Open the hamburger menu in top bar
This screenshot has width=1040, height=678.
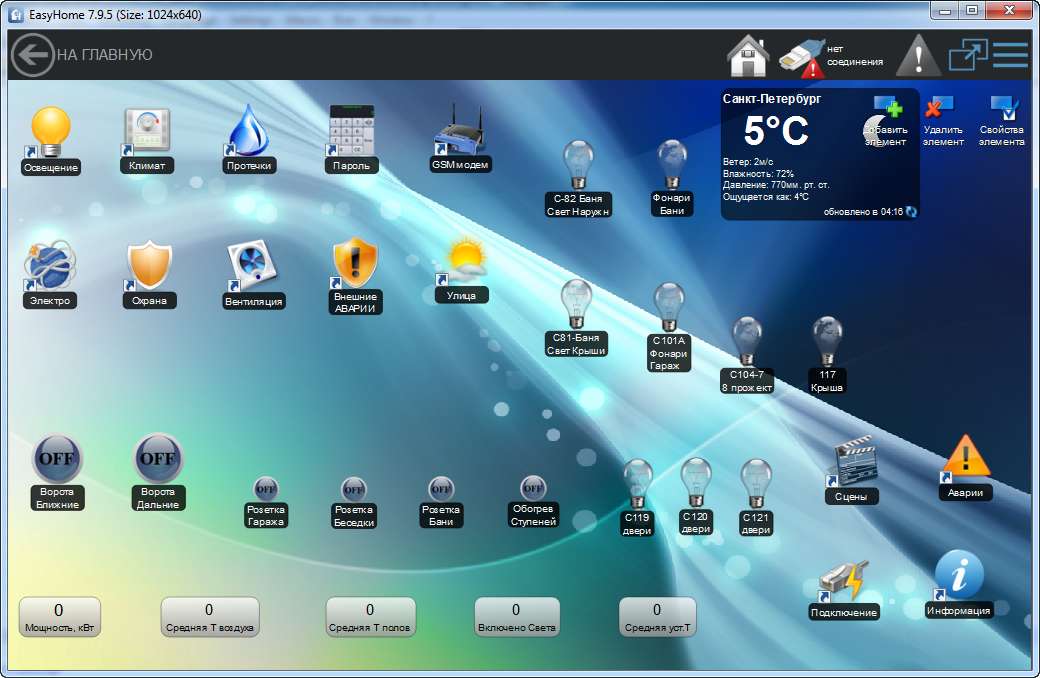pyautogui.click(x=1010, y=55)
